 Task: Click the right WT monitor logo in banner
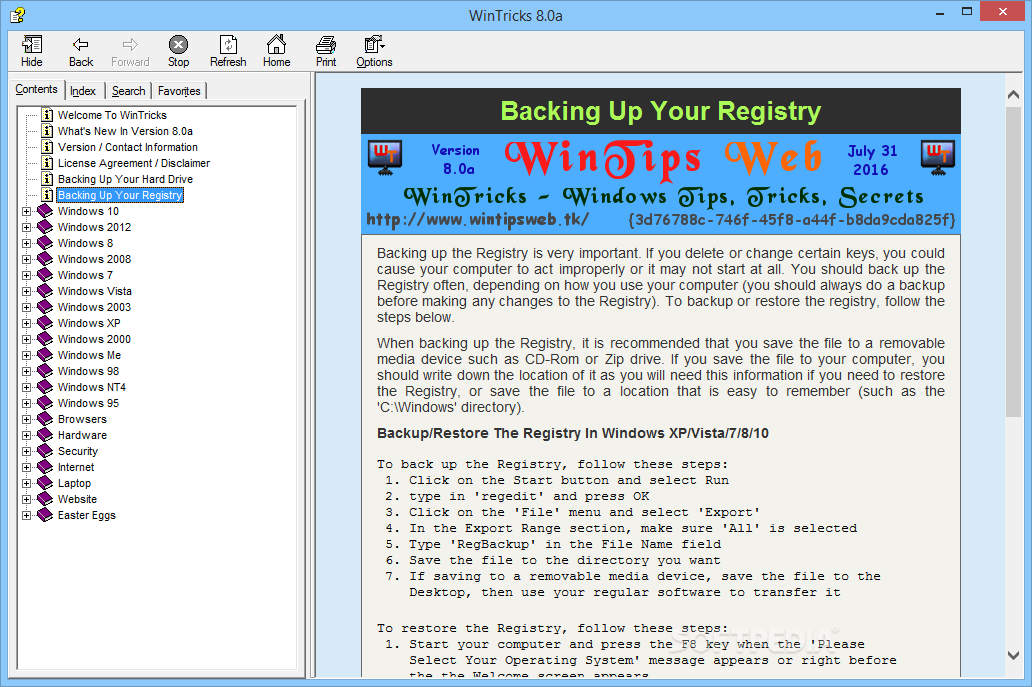(938, 158)
